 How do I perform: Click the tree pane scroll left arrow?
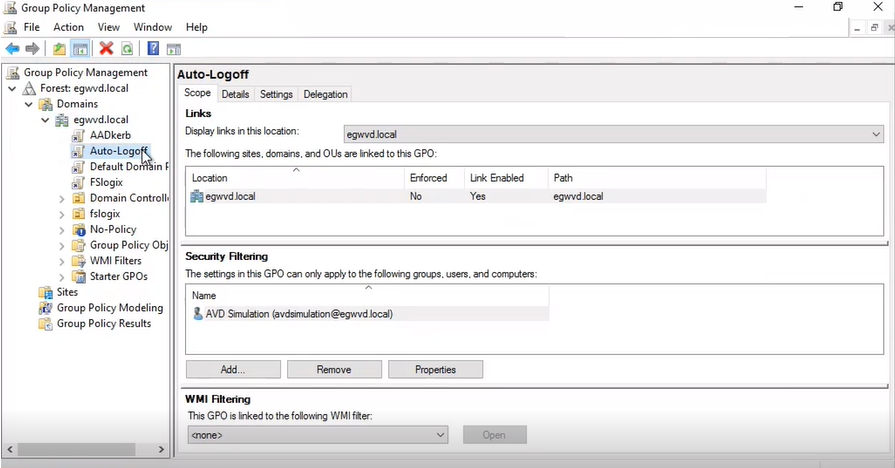point(9,450)
